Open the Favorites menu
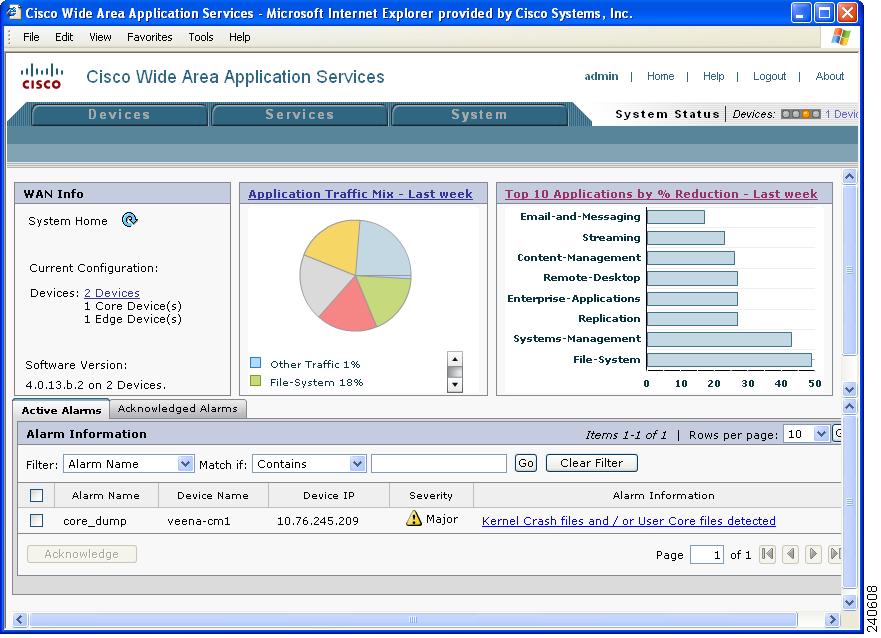 click(x=149, y=37)
